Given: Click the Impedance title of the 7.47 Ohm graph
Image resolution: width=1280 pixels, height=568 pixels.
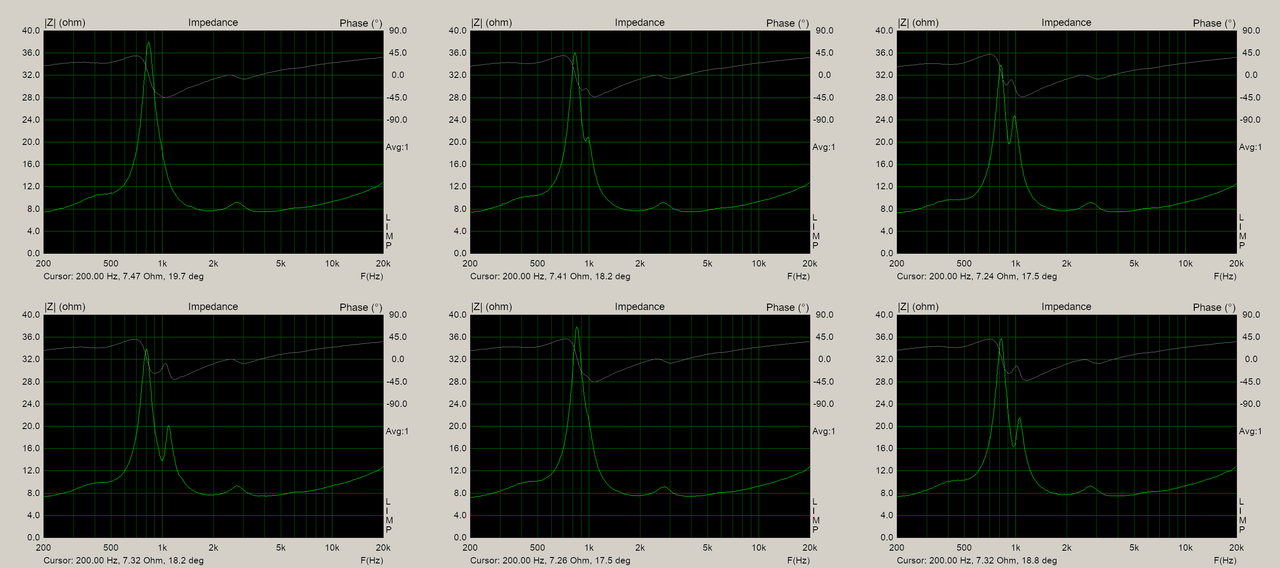Looking at the screenshot, I should (213, 22).
